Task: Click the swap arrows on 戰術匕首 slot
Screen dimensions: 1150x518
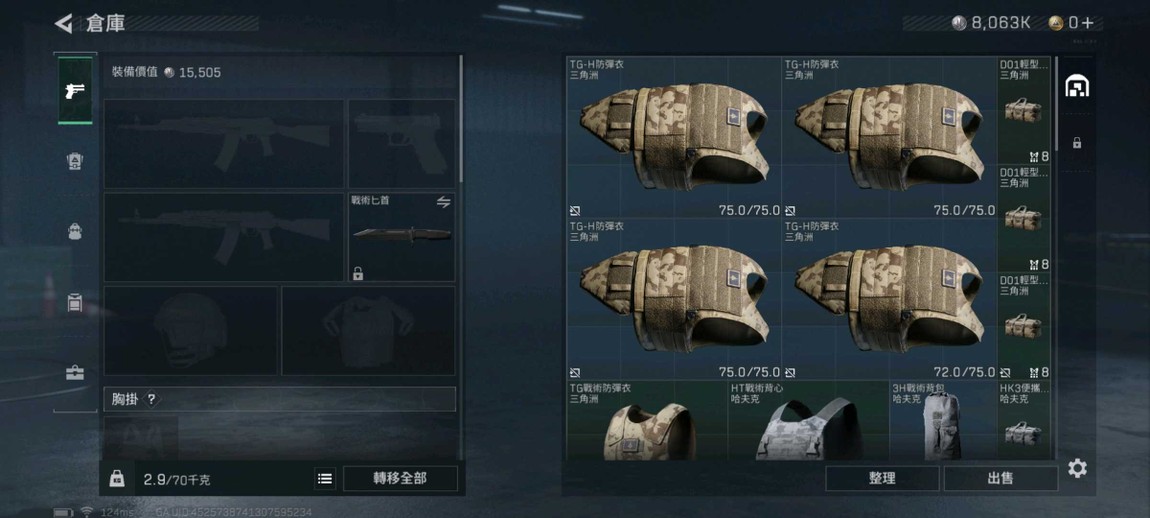Action: 443,202
